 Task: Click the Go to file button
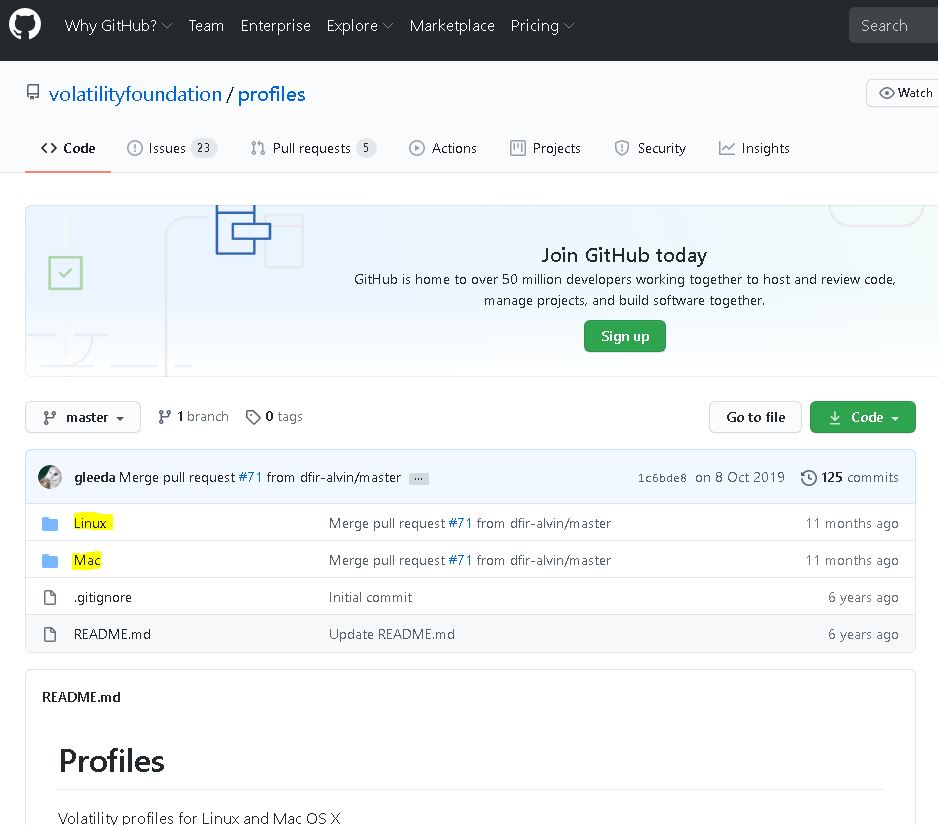click(755, 417)
